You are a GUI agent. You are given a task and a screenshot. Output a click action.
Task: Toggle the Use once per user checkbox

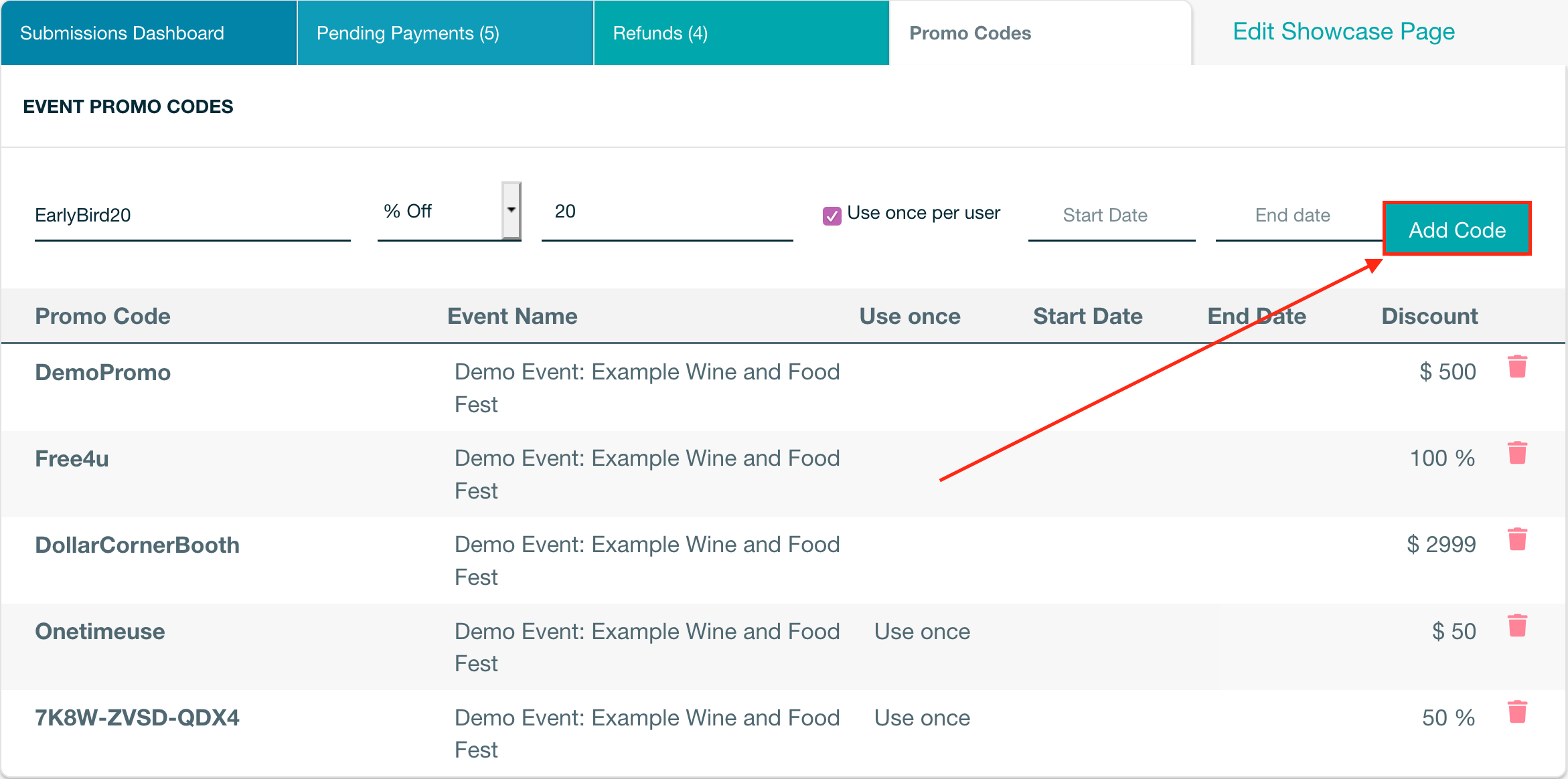click(x=832, y=215)
